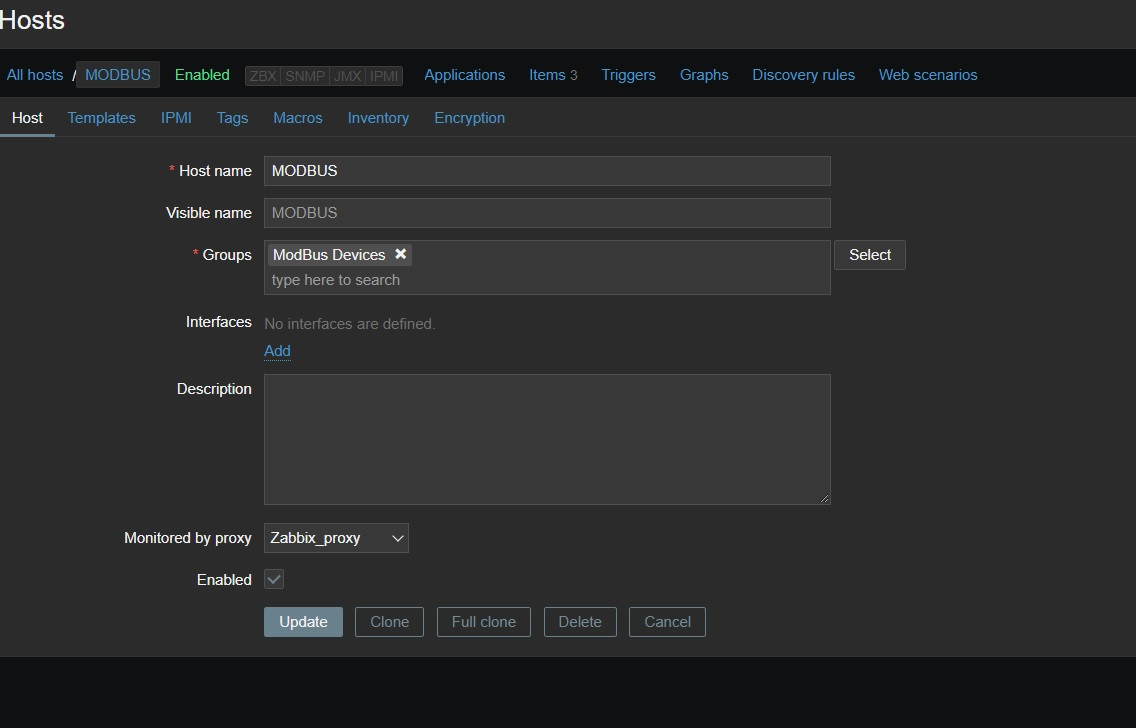Open the Macros tab
Screen dimensions: 1136x728
pos(298,118)
